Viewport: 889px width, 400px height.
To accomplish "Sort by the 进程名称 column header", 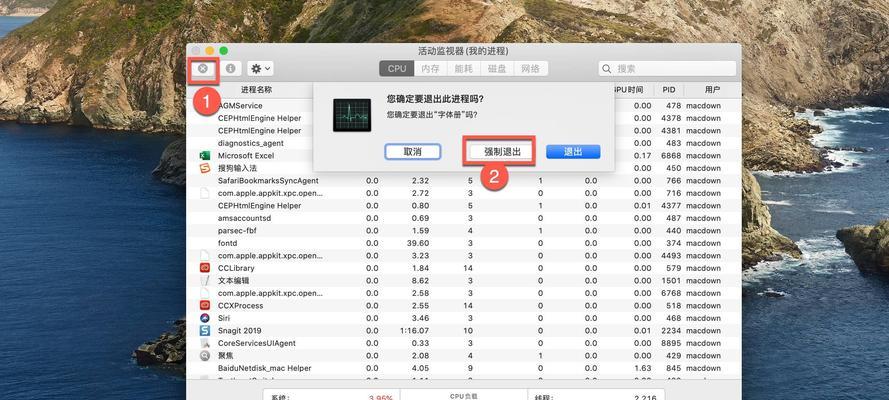I will [256, 90].
